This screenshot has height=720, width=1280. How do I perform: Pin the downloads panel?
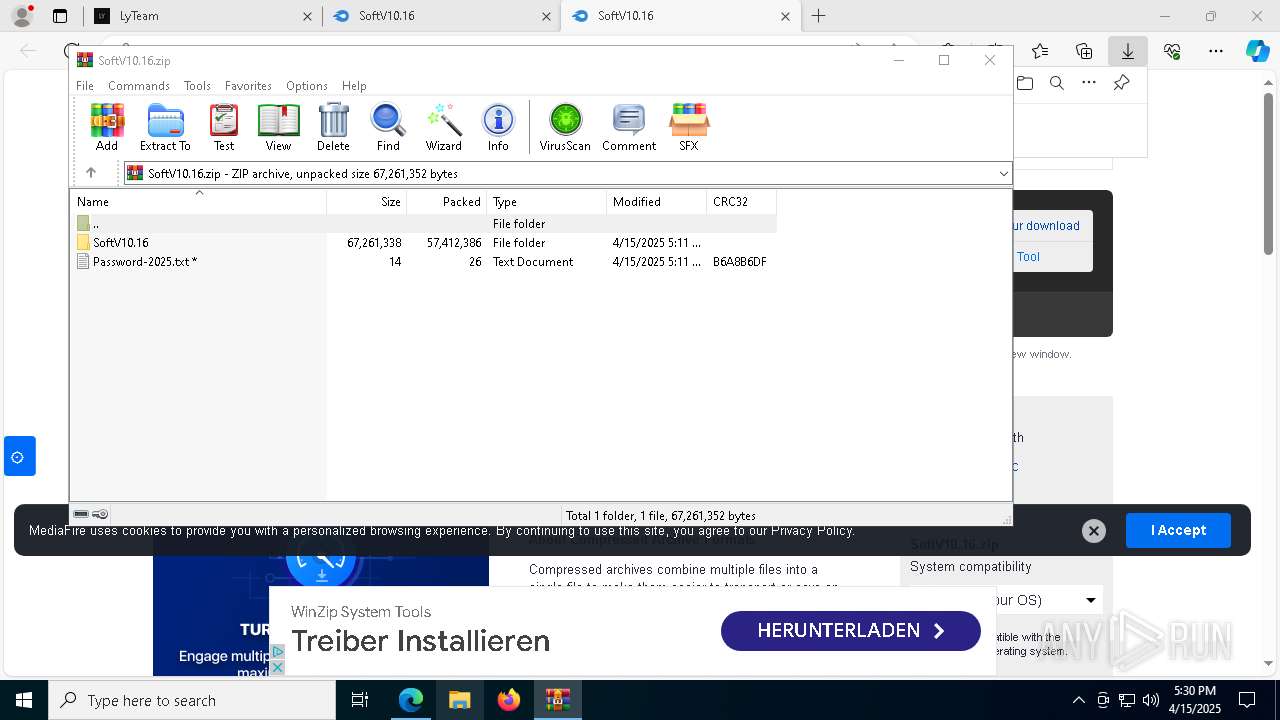coord(1122,83)
